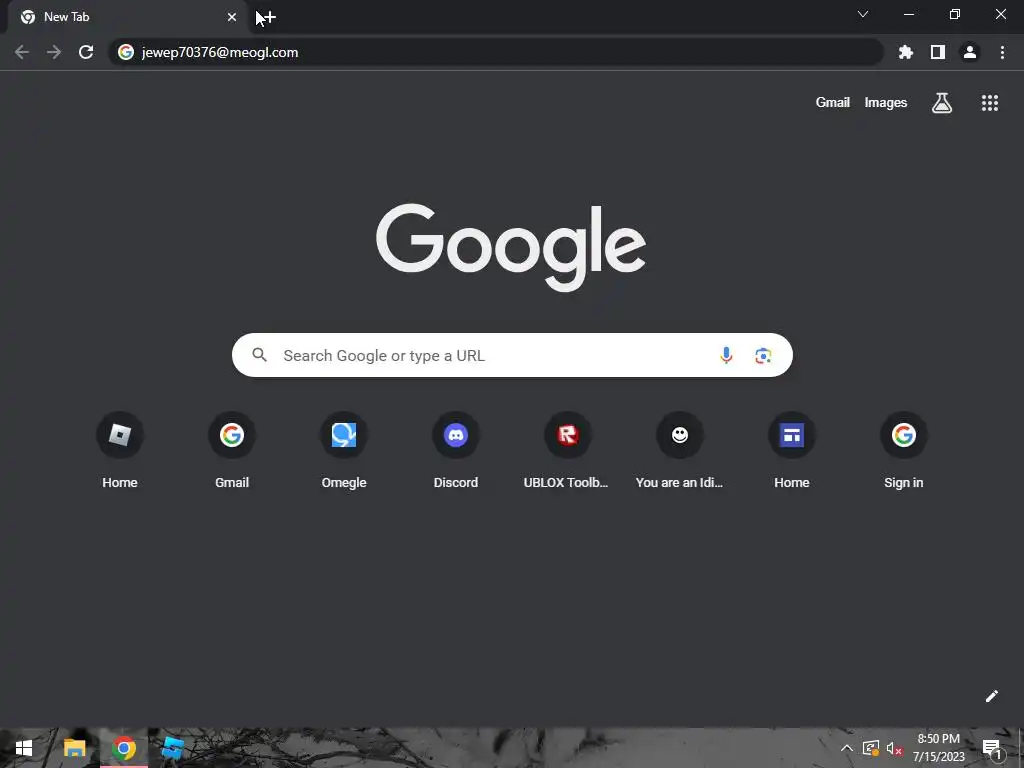This screenshot has width=1024, height=768.
Task: Open a new tab with plus button
Action: click(x=268, y=17)
